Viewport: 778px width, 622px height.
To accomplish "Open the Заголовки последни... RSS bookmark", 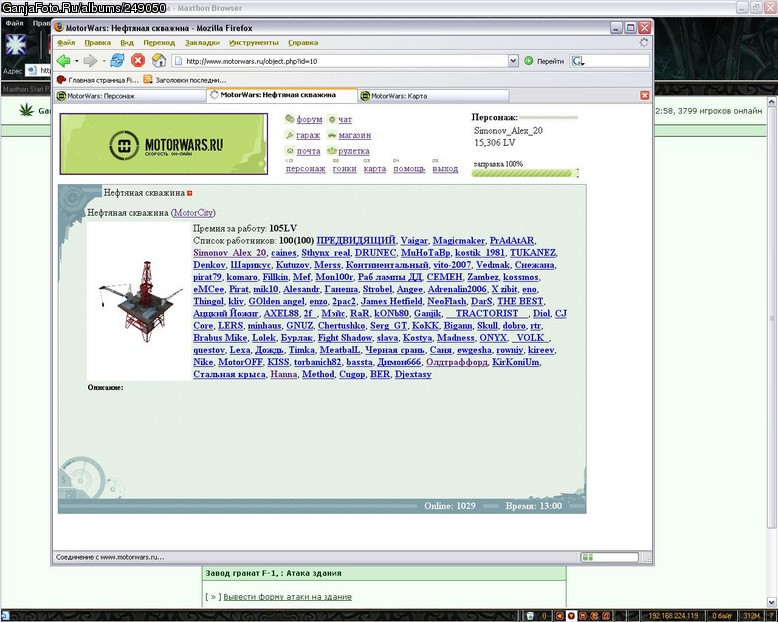I will pyautogui.click(x=185, y=79).
